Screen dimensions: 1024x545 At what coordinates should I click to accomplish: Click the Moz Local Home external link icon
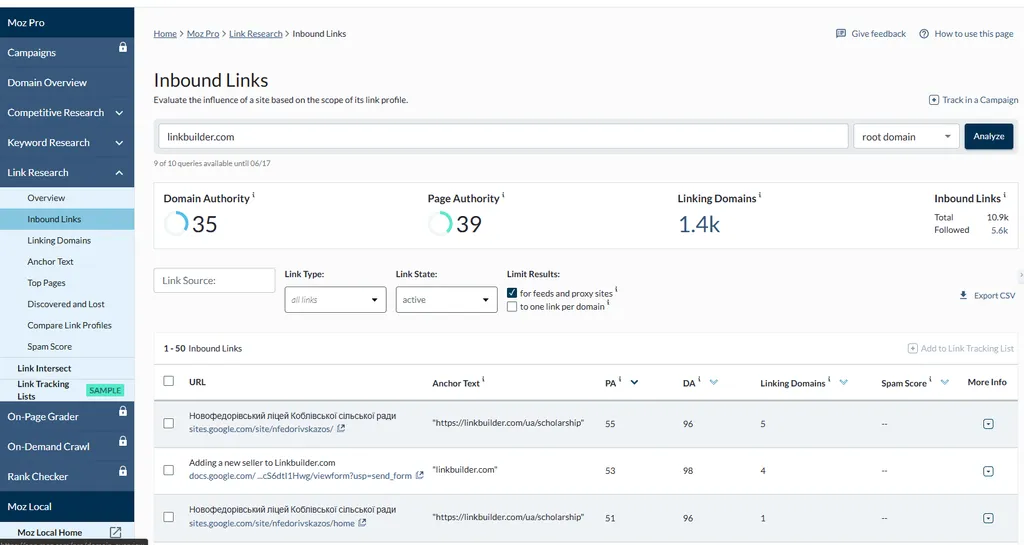(x=116, y=532)
